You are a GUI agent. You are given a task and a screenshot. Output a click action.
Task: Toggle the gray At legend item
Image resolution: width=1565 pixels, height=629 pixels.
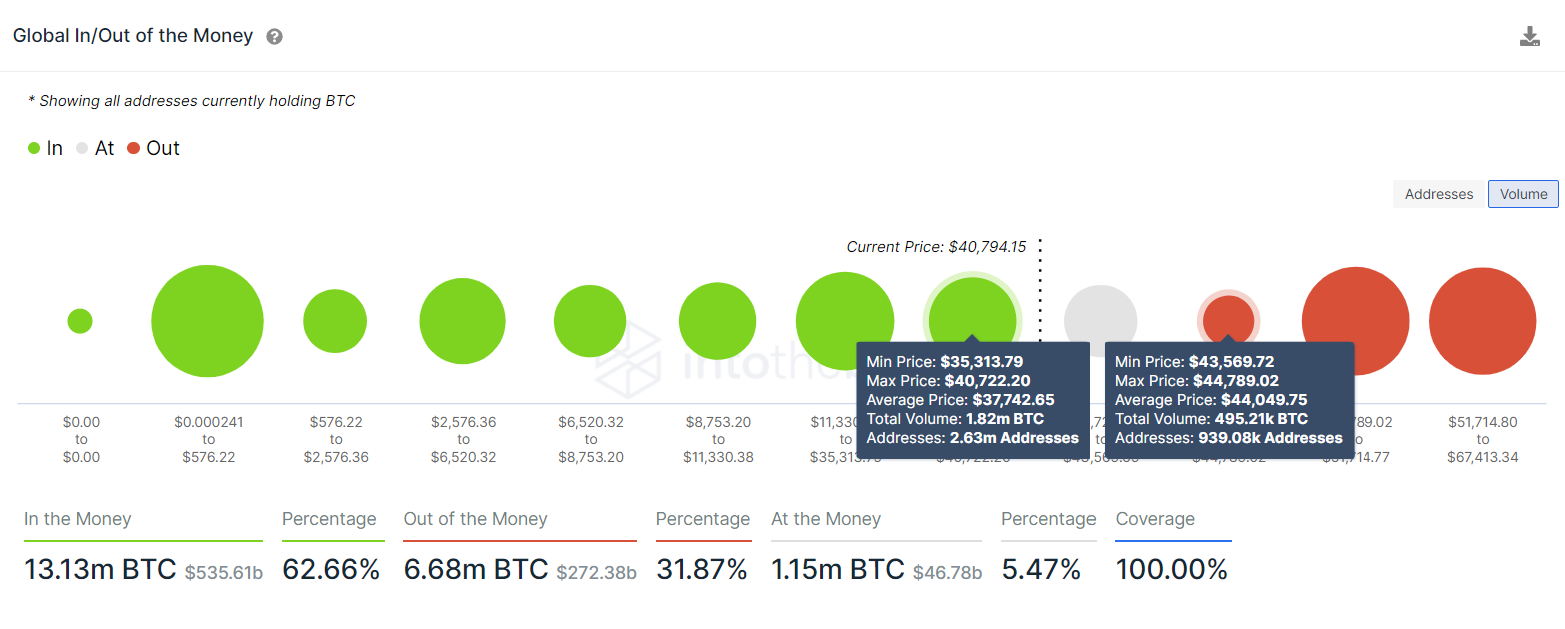pos(95,148)
